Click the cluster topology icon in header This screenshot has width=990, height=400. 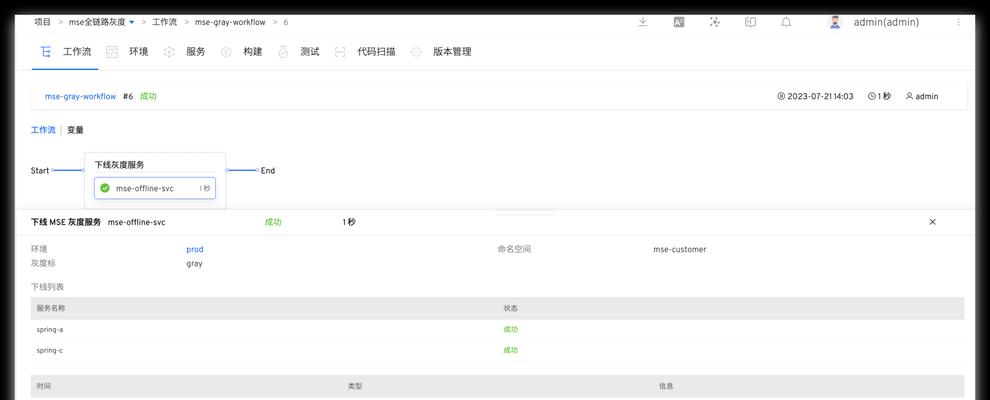pos(715,22)
